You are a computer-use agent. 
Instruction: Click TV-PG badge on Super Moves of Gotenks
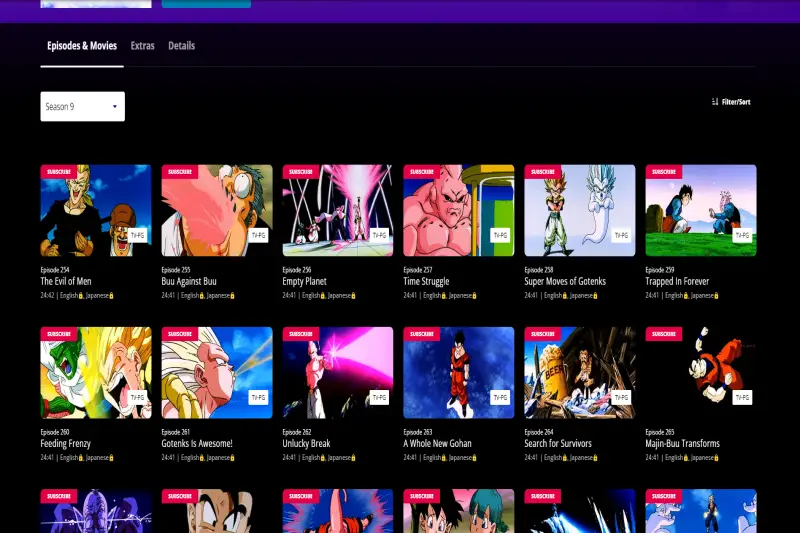(x=621, y=235)
